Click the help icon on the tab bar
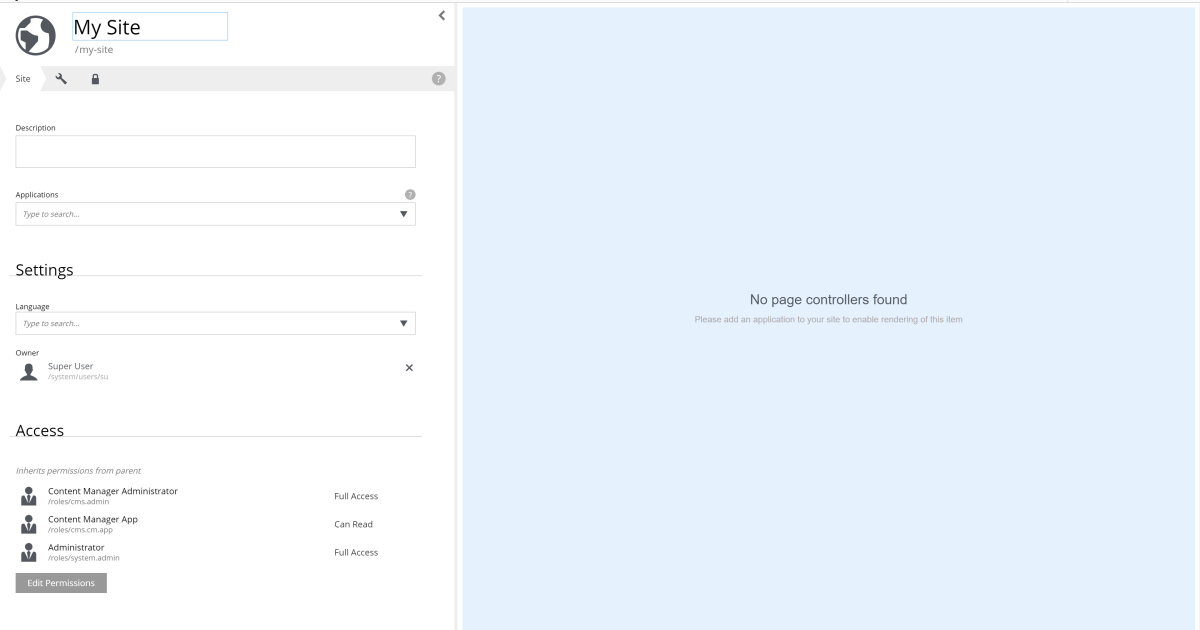This screenshot has height=630, width=1200. pyautogui.click(x=438, y=78)
